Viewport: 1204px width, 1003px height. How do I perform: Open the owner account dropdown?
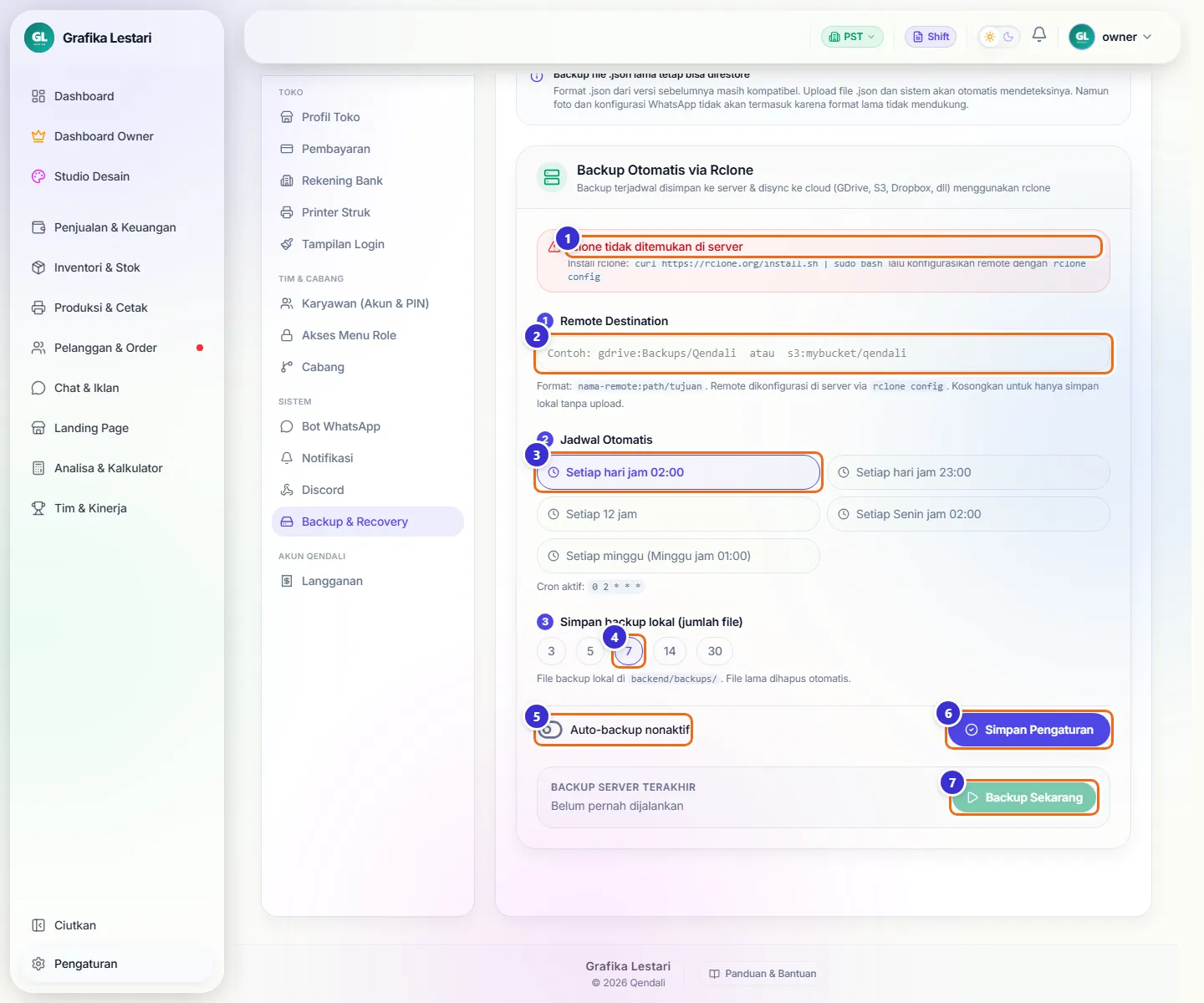[1111, 37]
